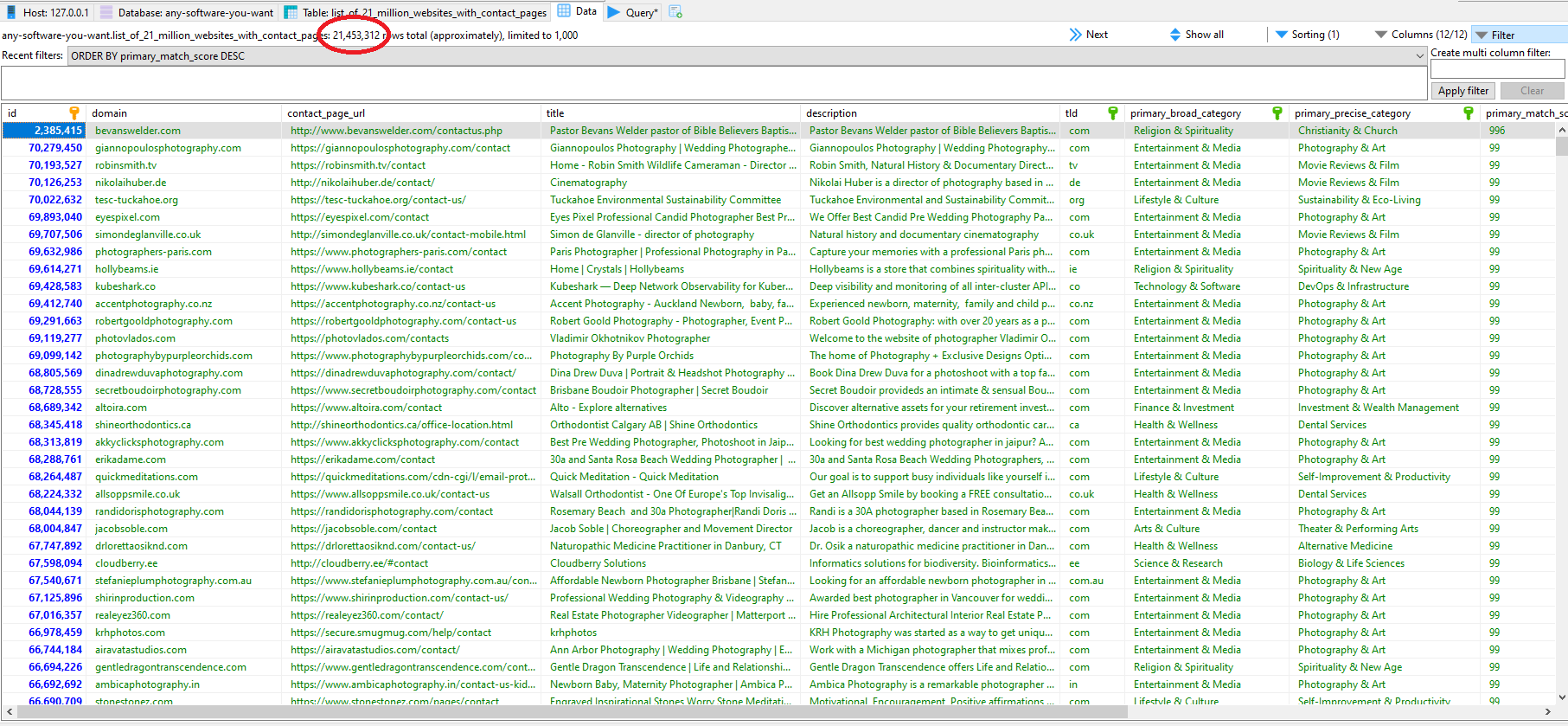Click the primary_match_score column header

coord(1524,113)
